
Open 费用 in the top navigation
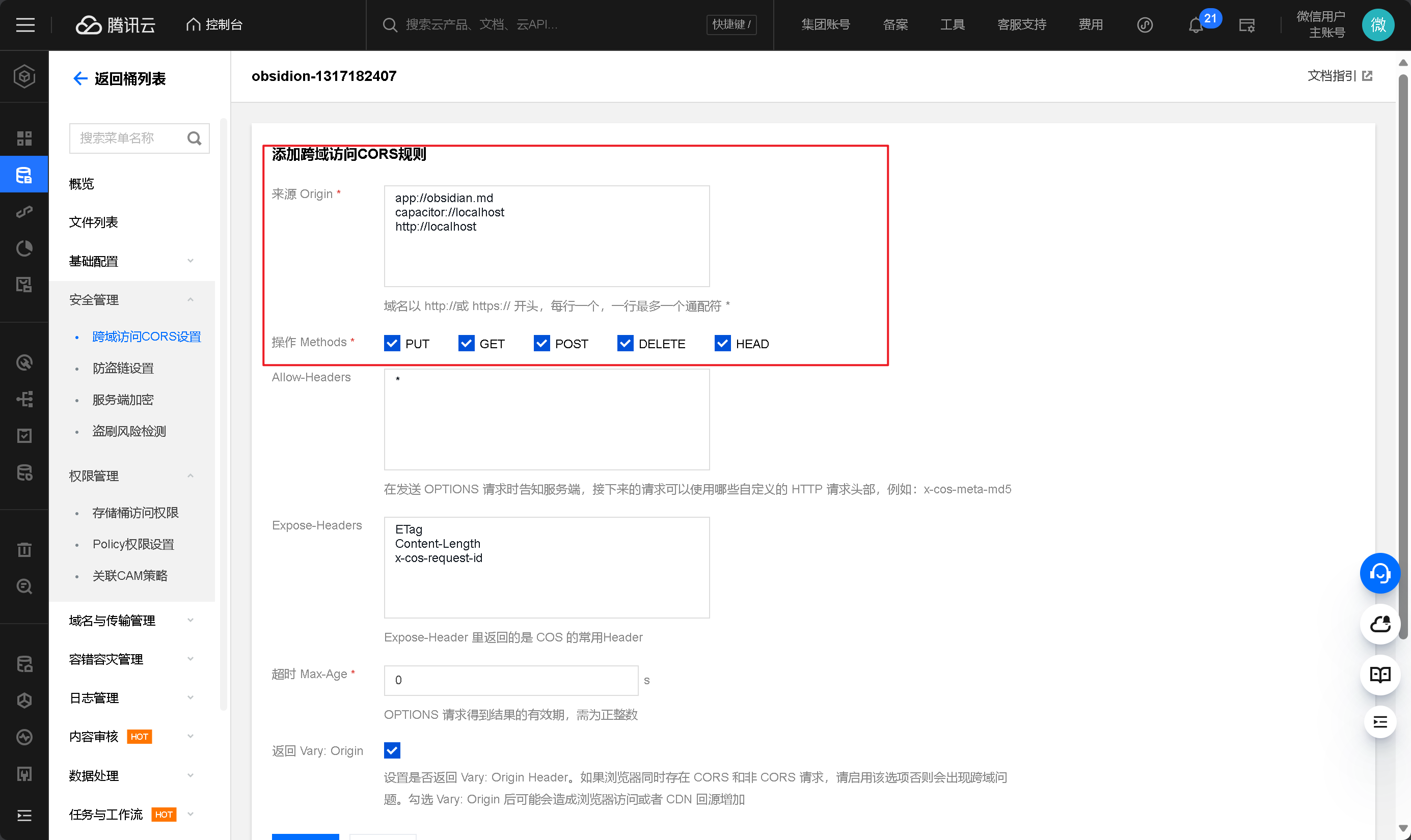[x=1090, y=24]
